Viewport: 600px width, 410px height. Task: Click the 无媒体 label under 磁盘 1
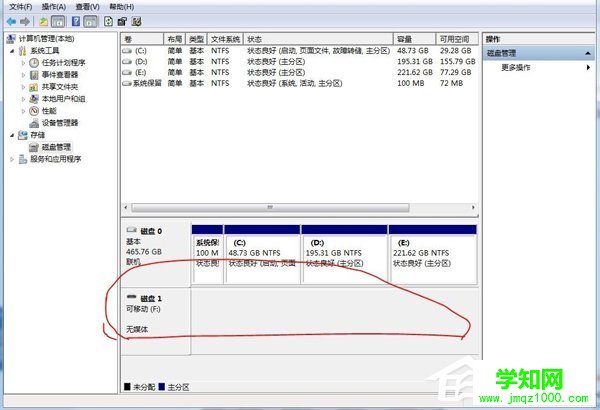[x=137, y=329]
